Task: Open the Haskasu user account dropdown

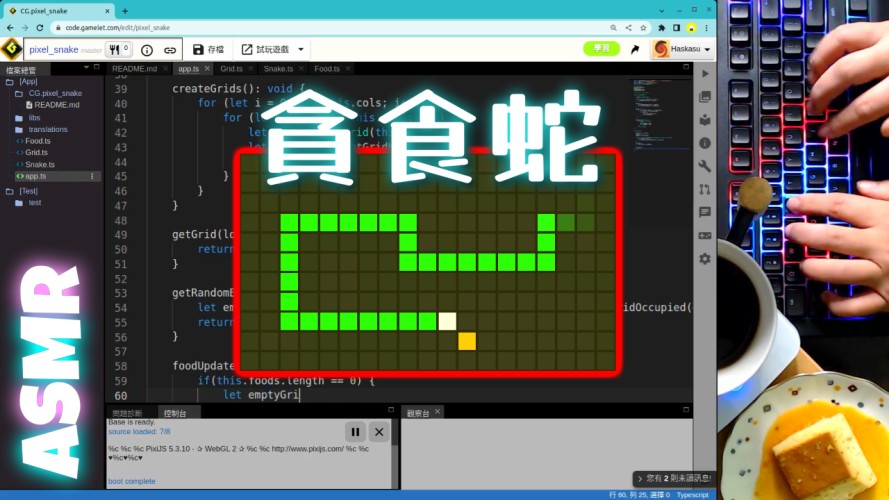Action: pos(682,49)
